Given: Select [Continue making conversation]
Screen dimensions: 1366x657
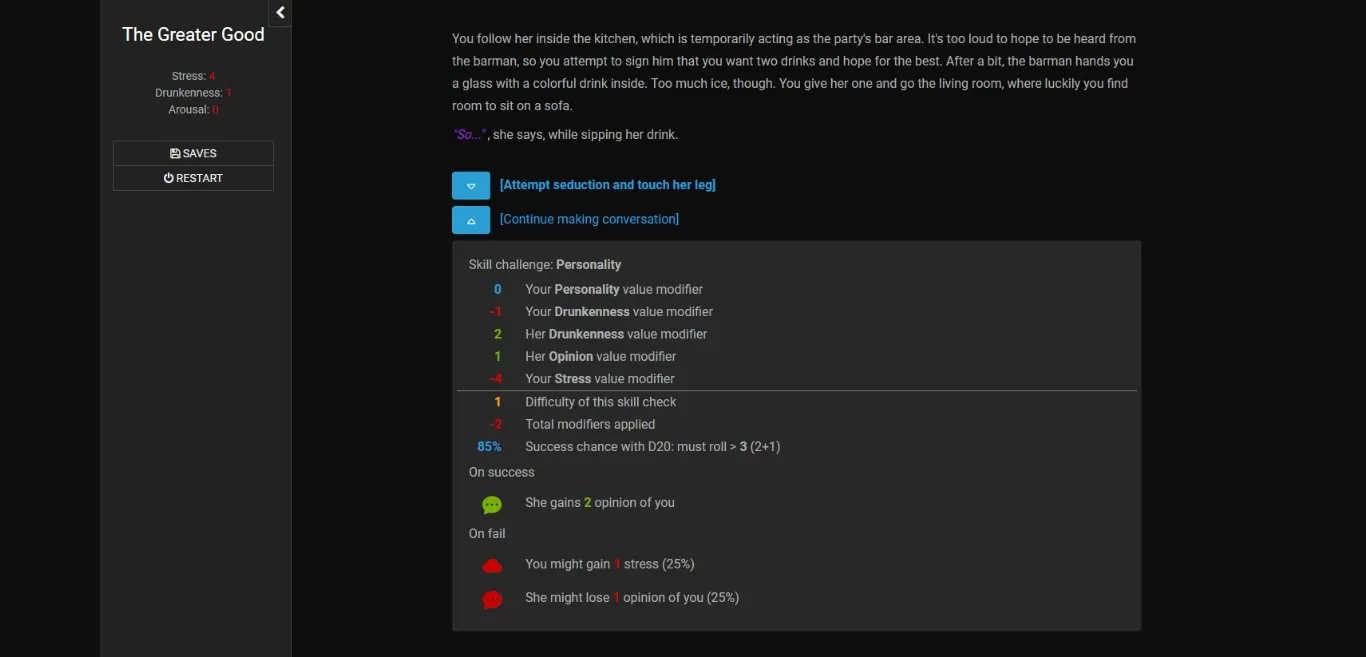Looking at the screenshot, I should (x=589, y=219).
